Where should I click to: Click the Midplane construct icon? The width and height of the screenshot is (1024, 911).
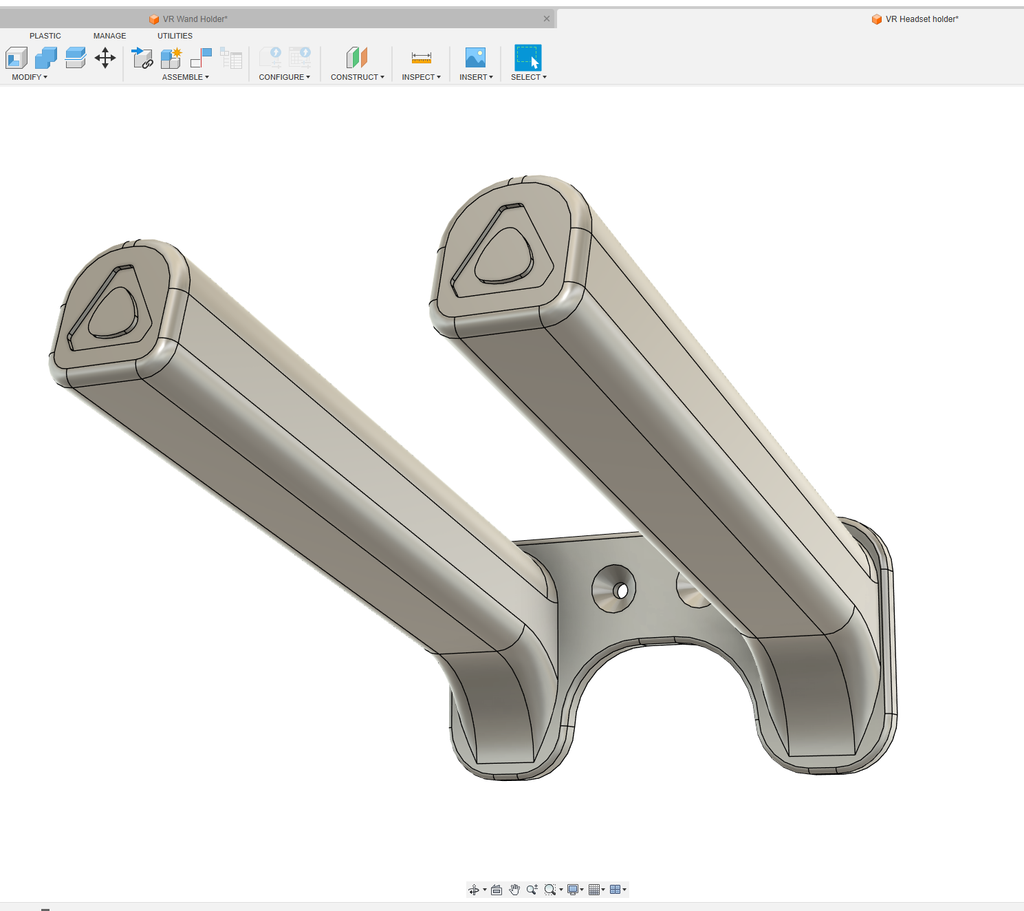(x=357, y=58)
